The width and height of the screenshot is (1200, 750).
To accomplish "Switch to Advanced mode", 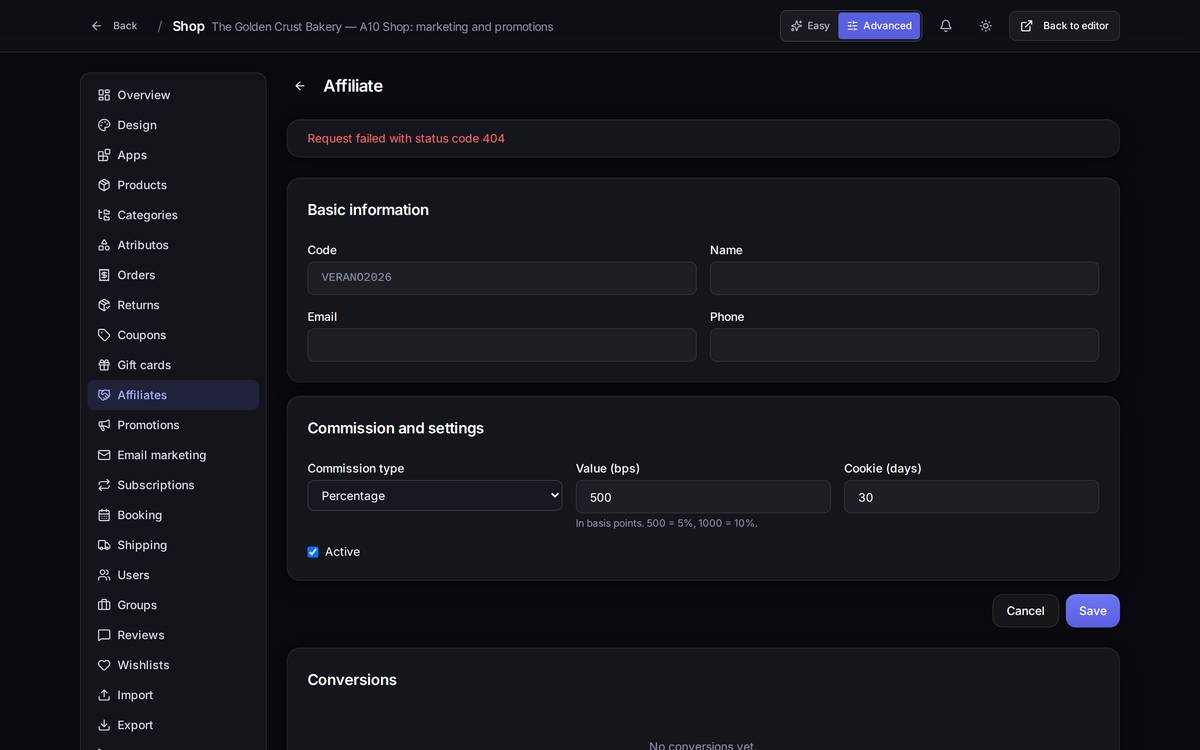I will (879, 26).
